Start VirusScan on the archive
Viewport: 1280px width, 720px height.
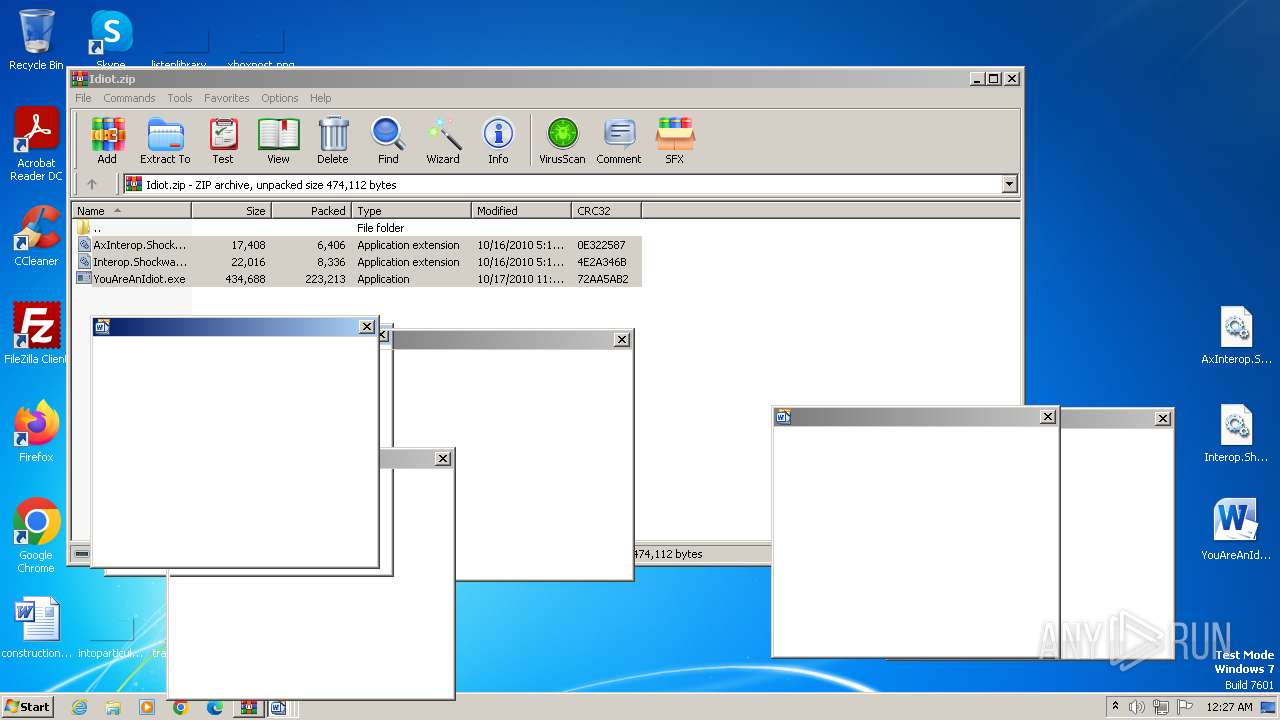(562, 140)
